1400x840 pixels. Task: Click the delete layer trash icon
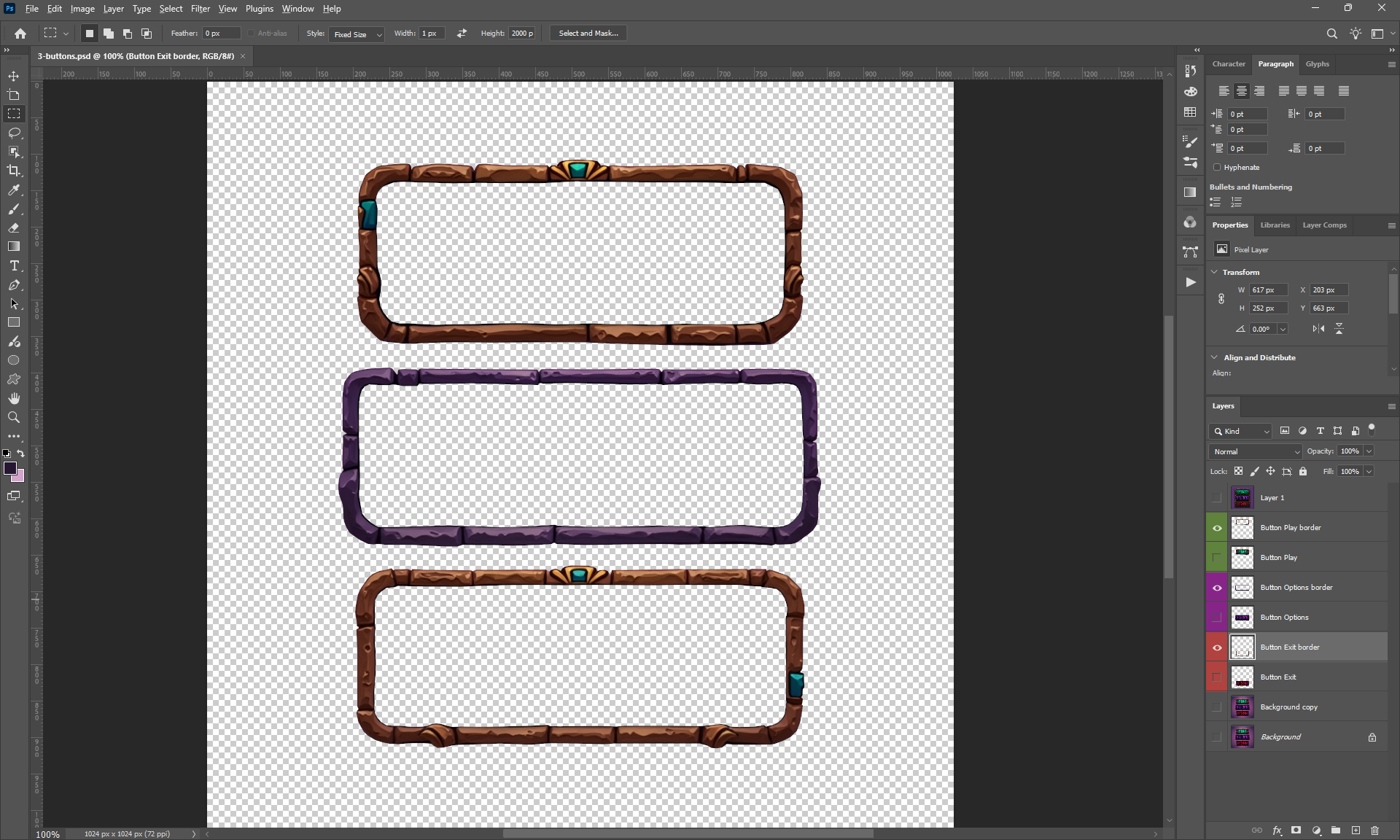coord(1374,831)
